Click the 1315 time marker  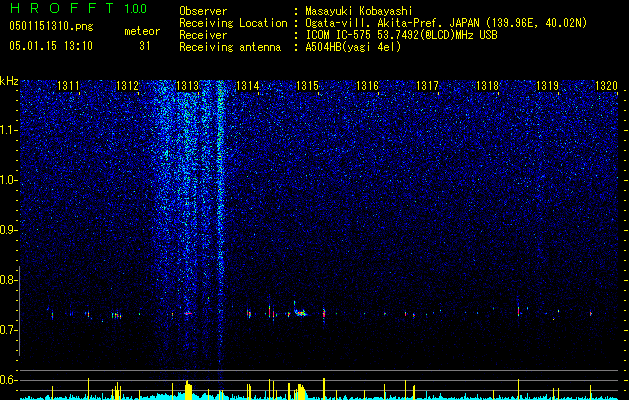coord(307,85)
